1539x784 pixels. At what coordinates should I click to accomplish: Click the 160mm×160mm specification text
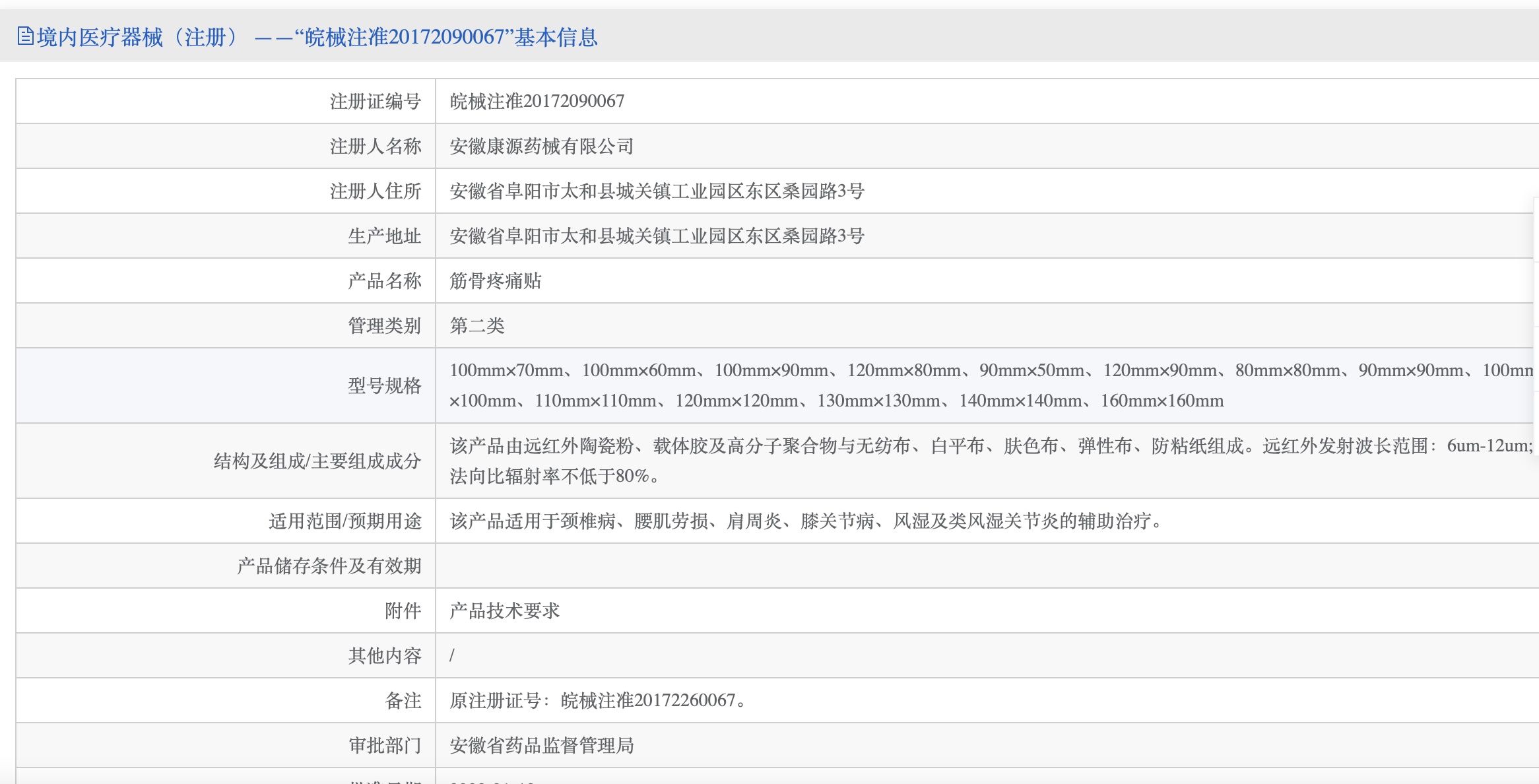pos(1162,401)
